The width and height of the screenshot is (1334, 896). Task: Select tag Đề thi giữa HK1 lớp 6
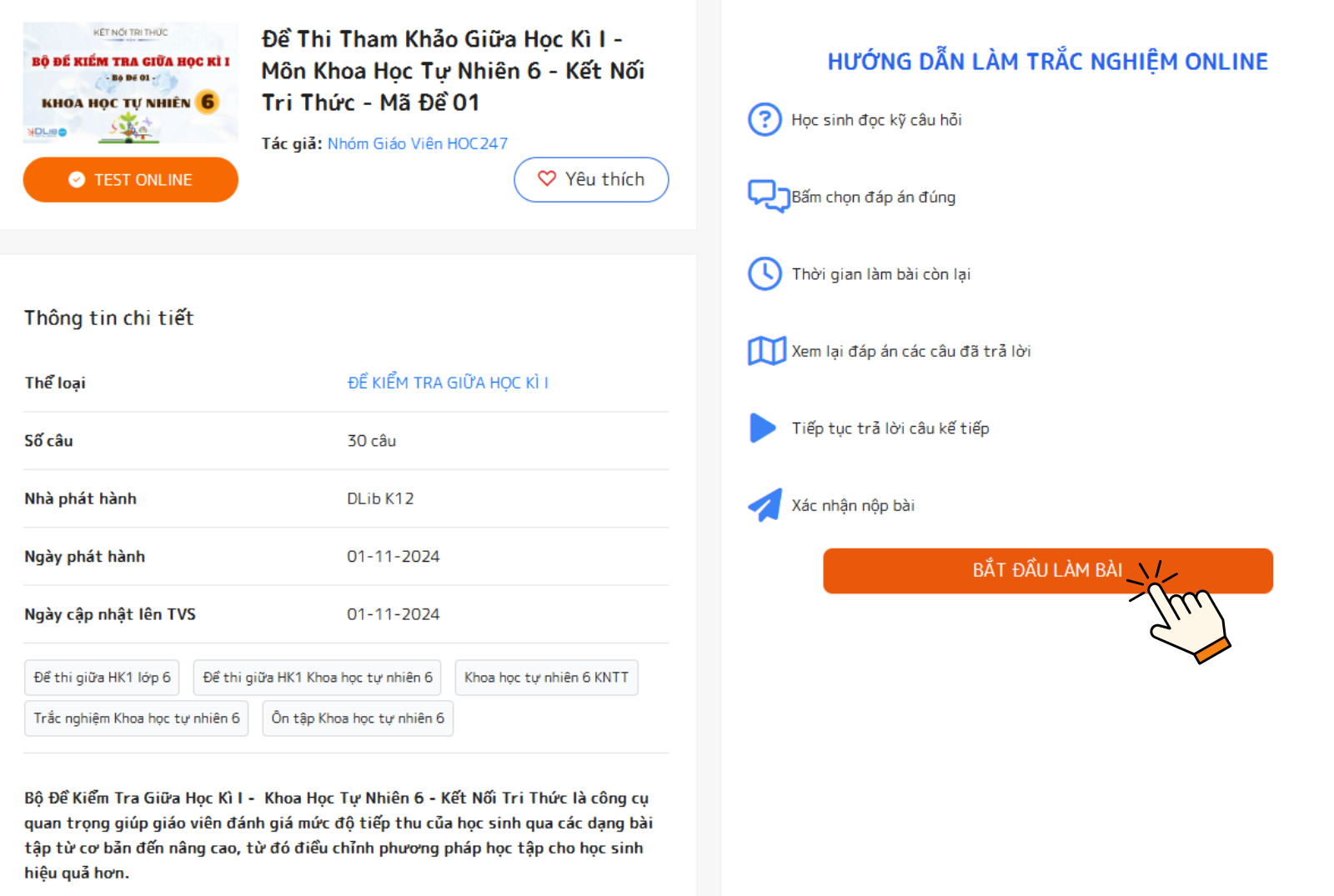[x=103, y=678]
